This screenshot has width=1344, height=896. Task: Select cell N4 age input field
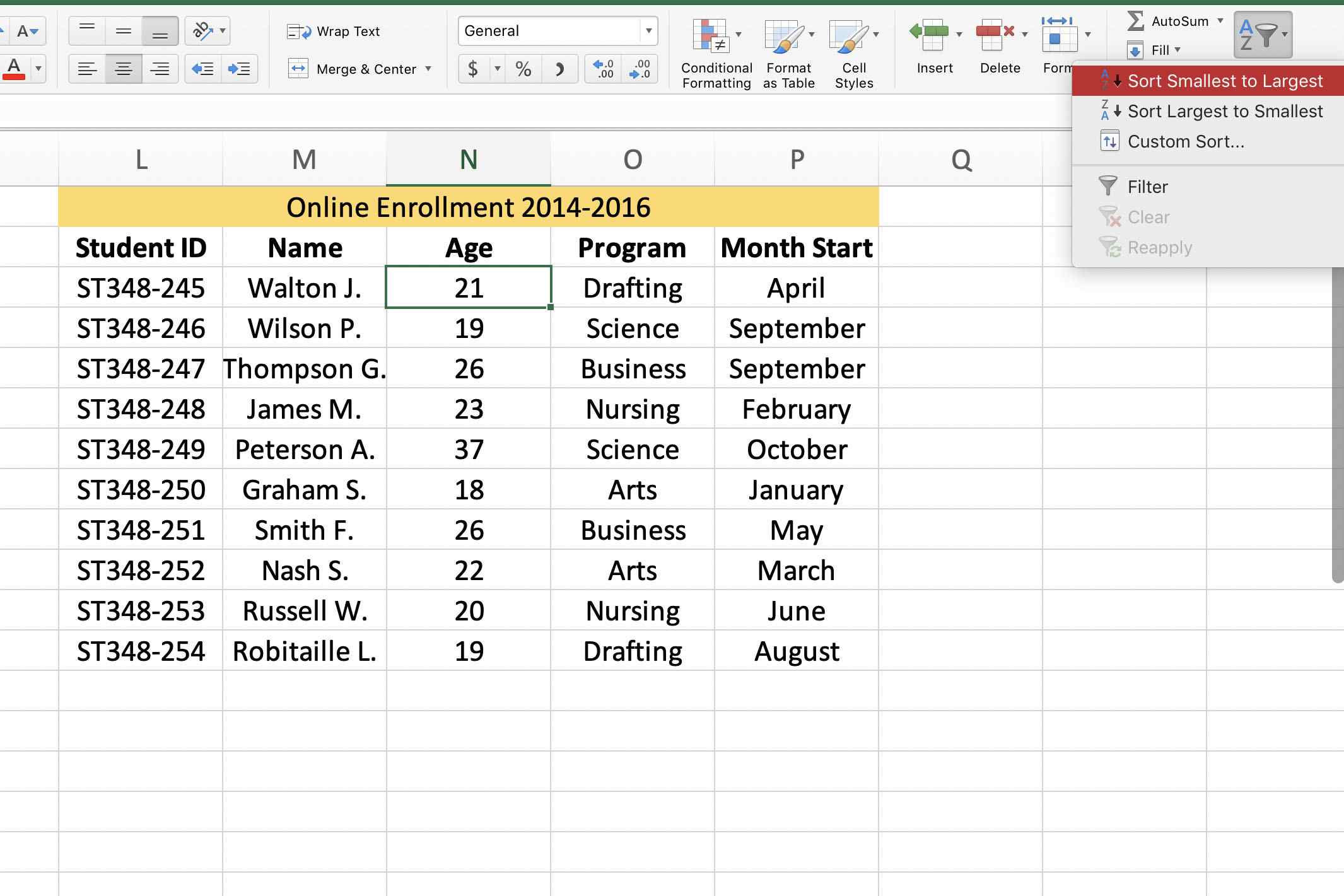tap(468, 289)
